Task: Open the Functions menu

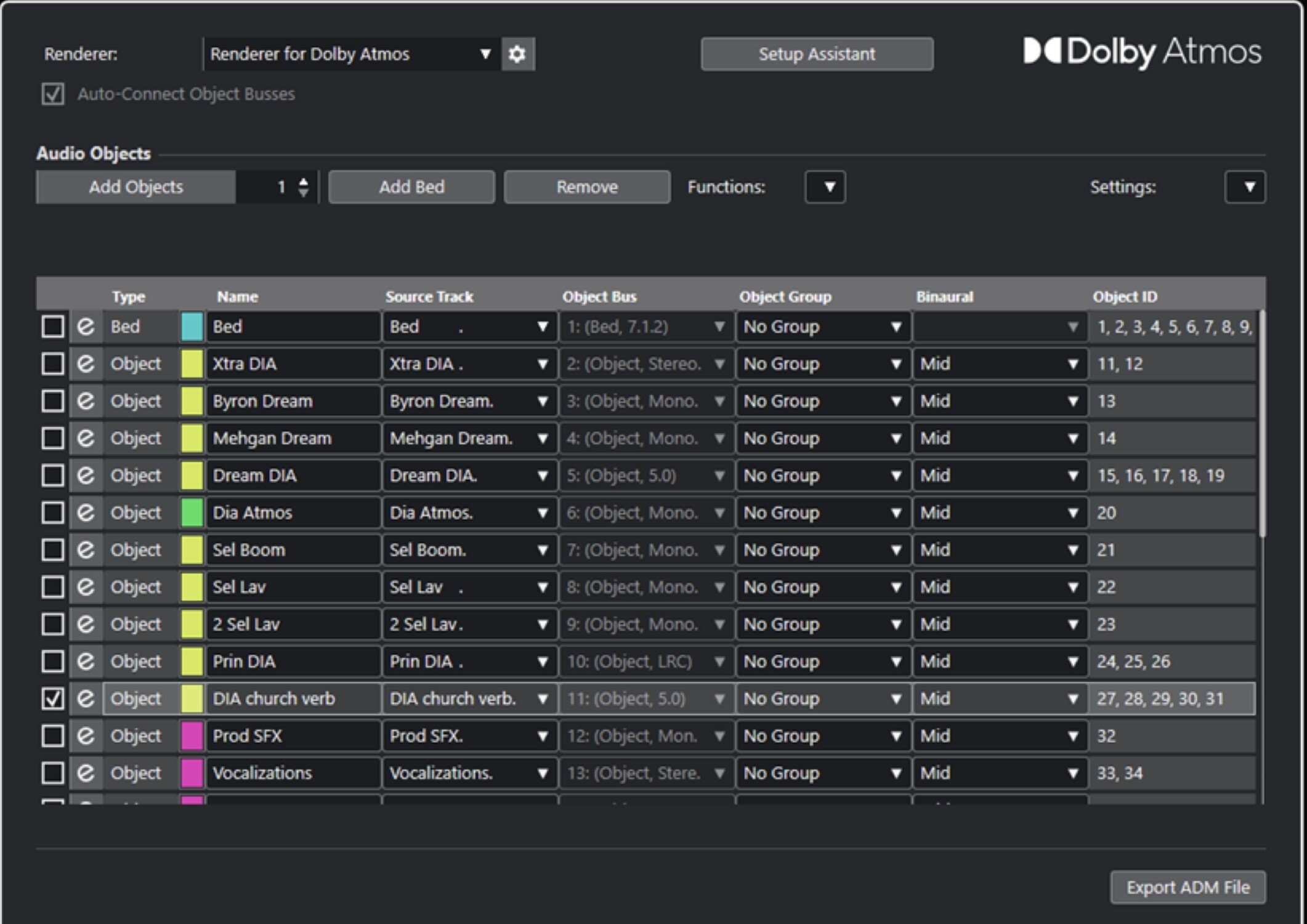Action: coord(825,187)
